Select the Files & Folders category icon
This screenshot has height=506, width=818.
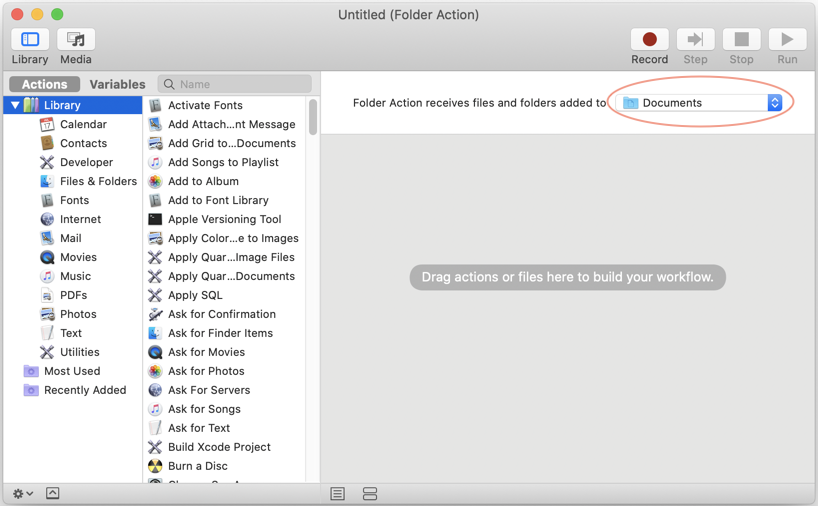(47, 182)
